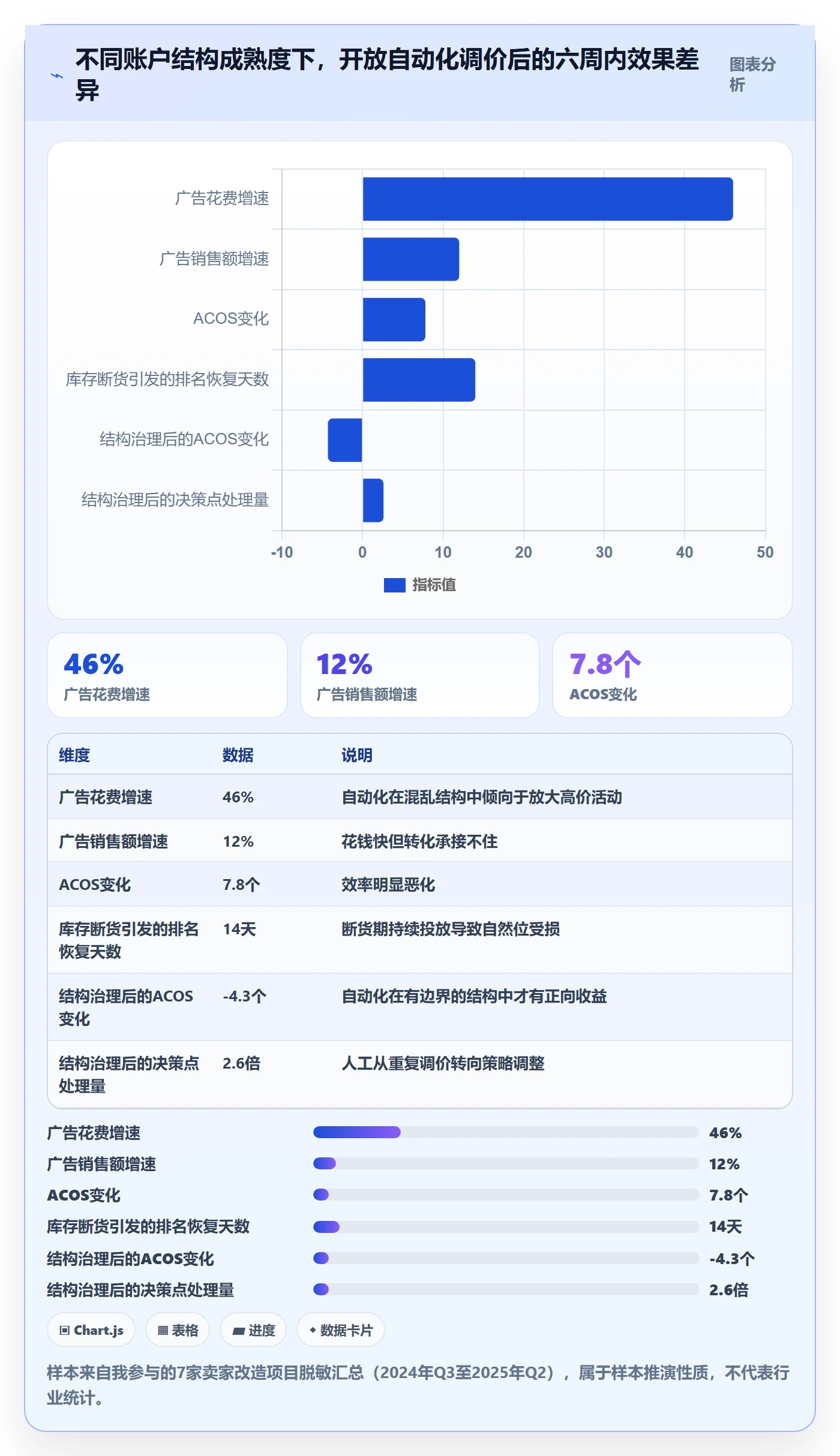Click the 图表分析 label in the header
This screenshot has height=1456, width=840.
(752, 74)
